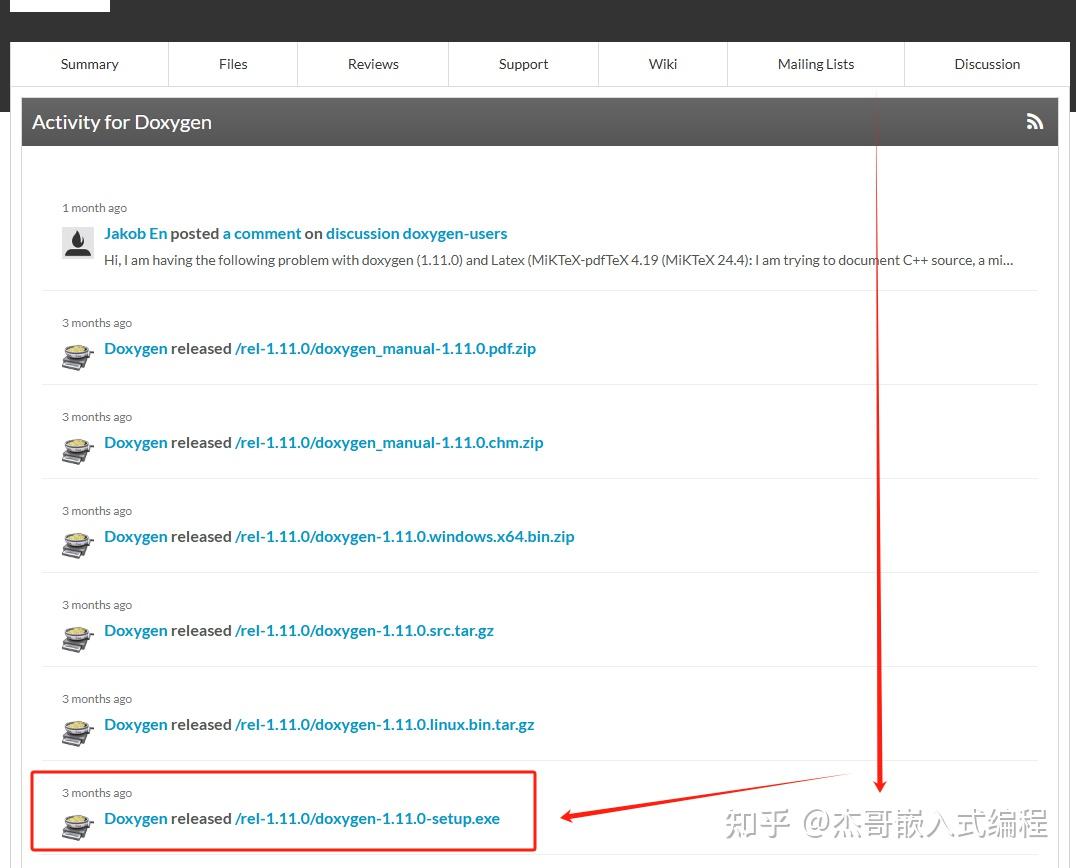Viewport: 1076px width, 868px height.
Task: Switch to the Reviews tab
Action: pyautogui.click(x=372, y=63)
